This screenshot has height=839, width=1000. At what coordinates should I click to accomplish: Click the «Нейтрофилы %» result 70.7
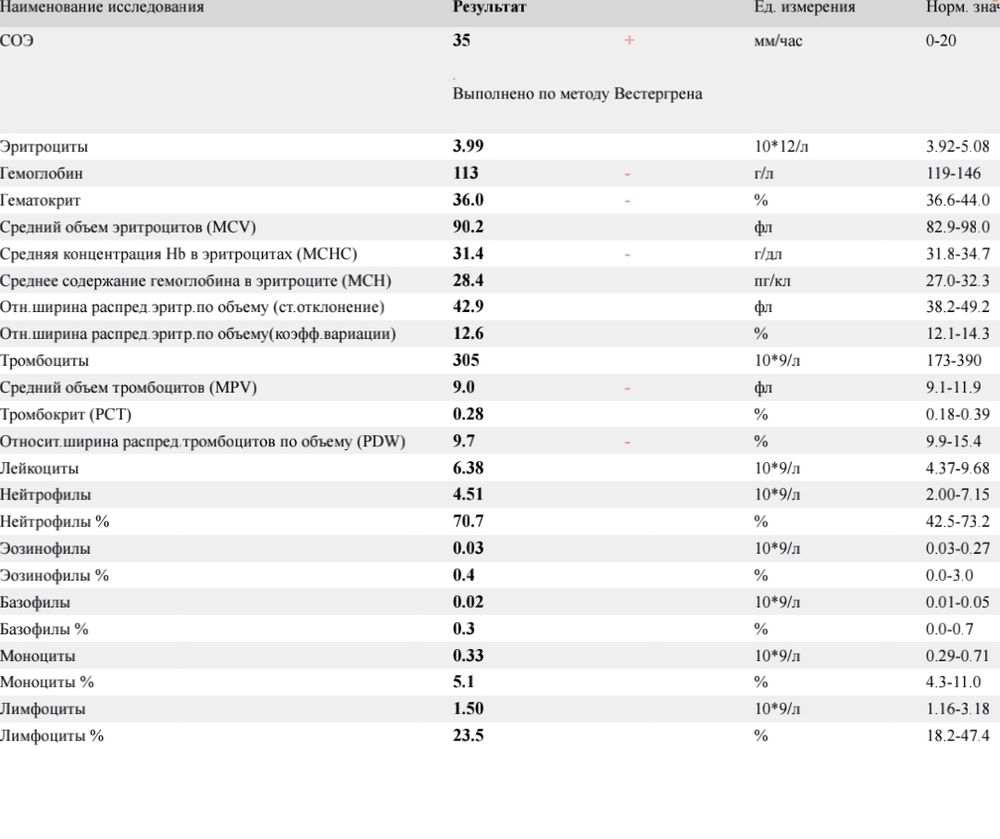(x=468, y=521)
